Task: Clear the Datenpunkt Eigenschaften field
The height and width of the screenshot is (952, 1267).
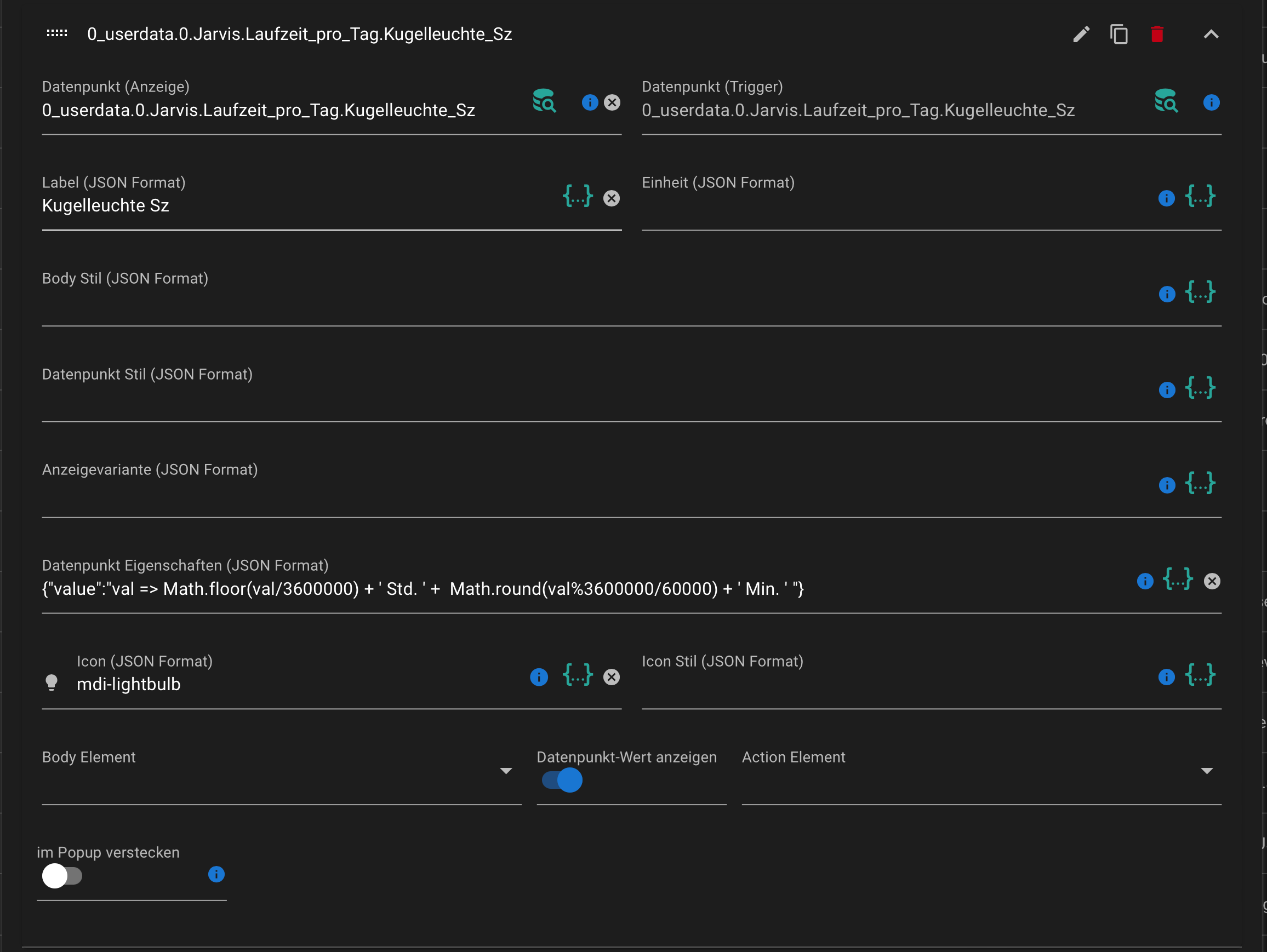Action: 1212,581
